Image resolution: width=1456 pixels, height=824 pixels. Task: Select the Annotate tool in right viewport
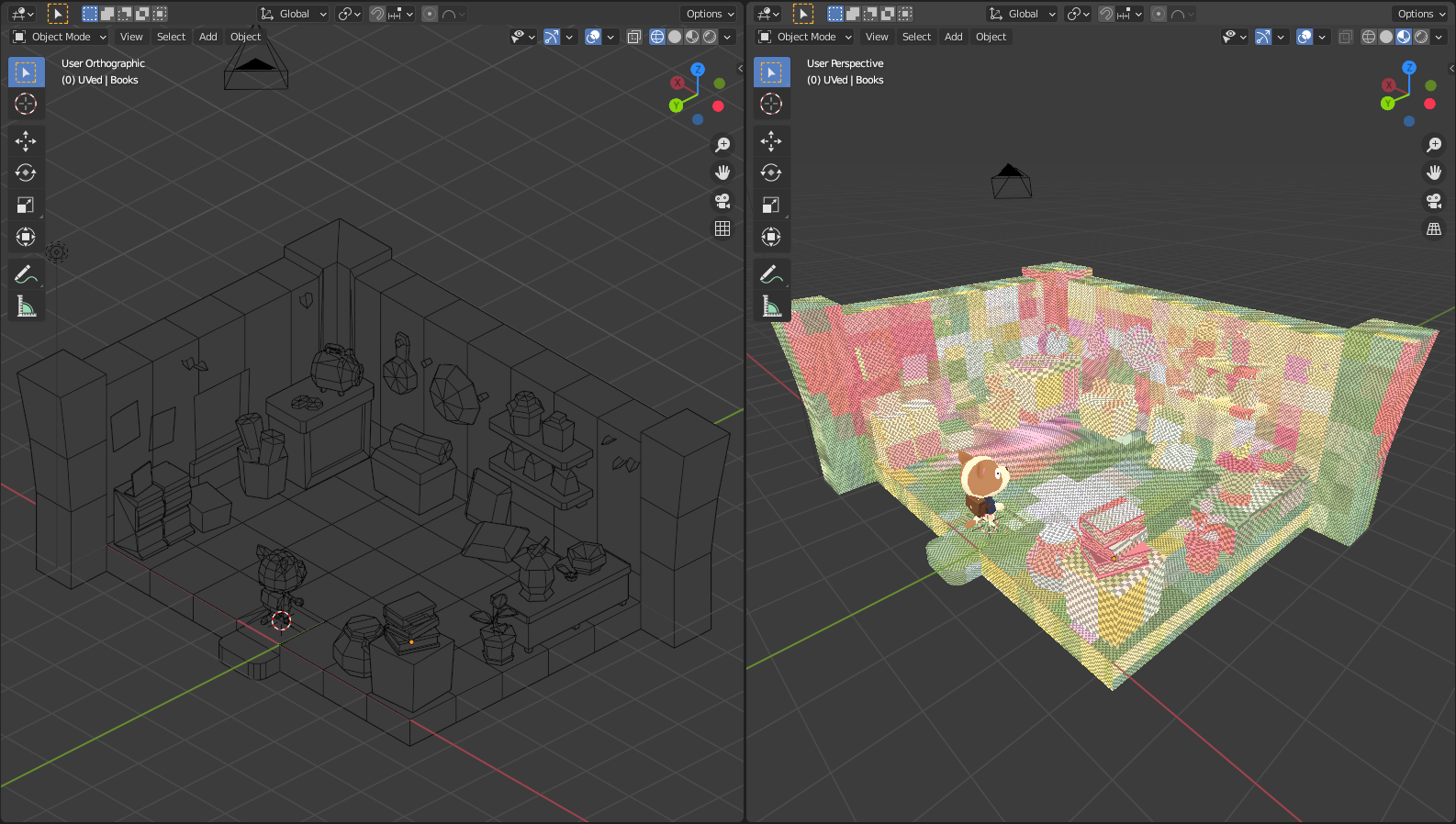click(x=771, y=273)
